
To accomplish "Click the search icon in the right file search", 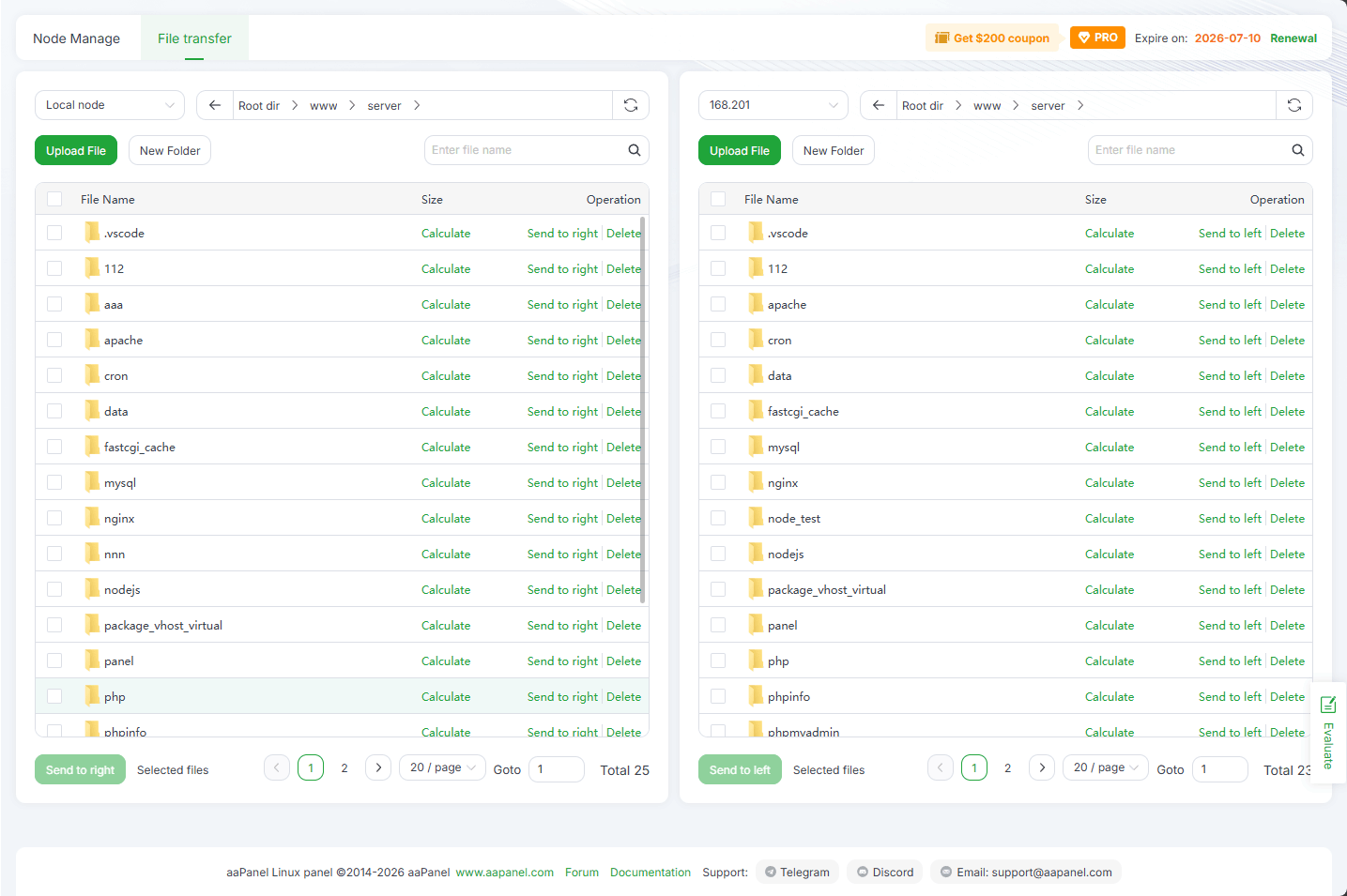I will [x=1298, y=150].
